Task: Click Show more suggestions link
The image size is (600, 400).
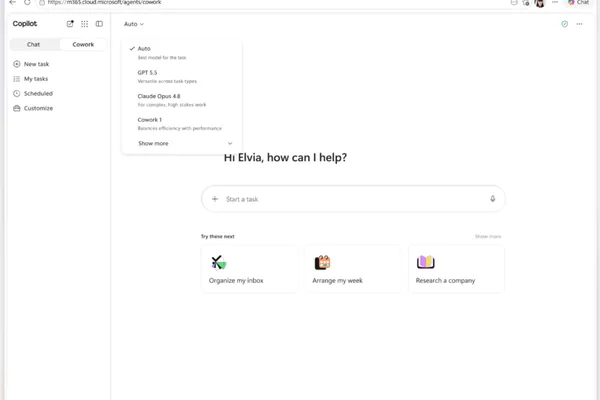Action: tap(488, 237)
